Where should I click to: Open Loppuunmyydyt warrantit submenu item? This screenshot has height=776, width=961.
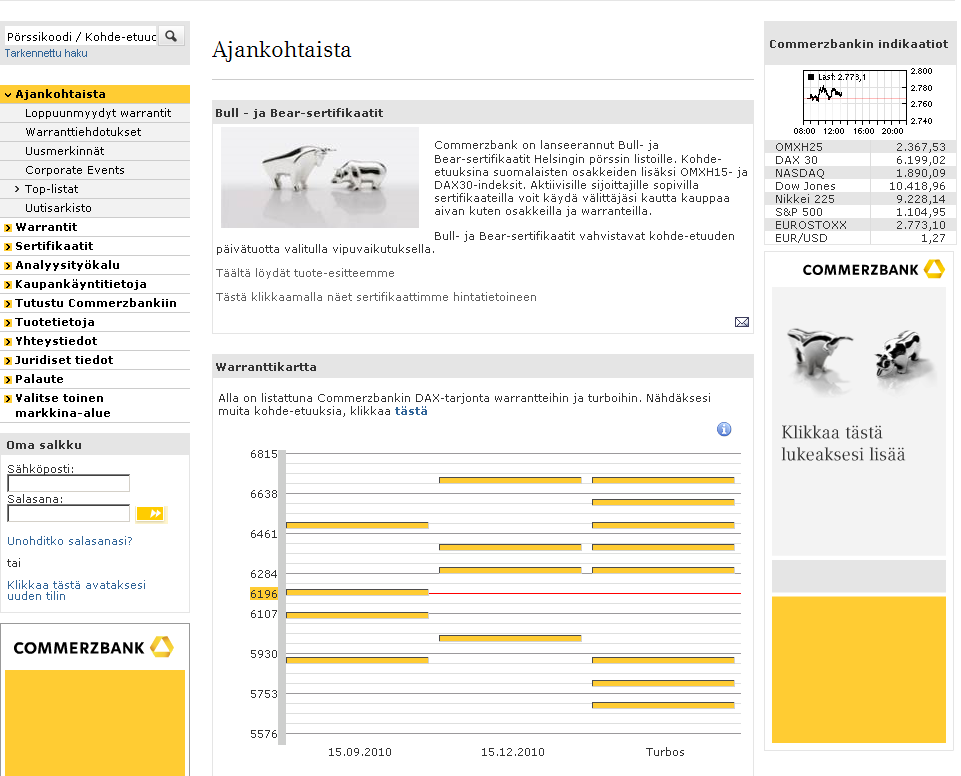97,113
